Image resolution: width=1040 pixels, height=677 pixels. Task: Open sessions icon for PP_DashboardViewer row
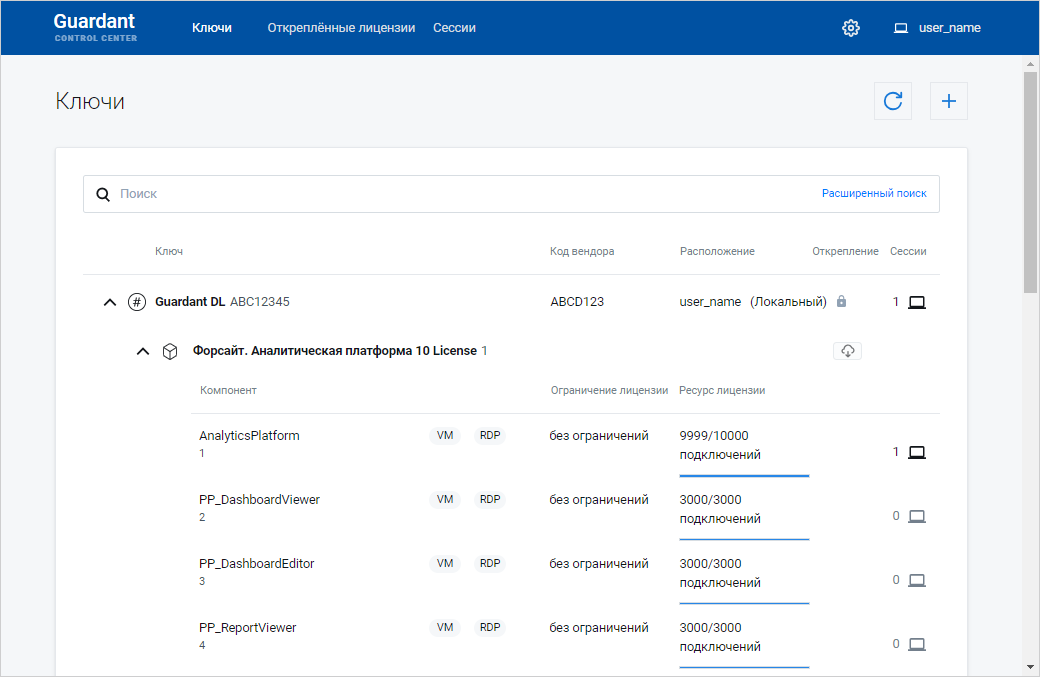[916, 516]
